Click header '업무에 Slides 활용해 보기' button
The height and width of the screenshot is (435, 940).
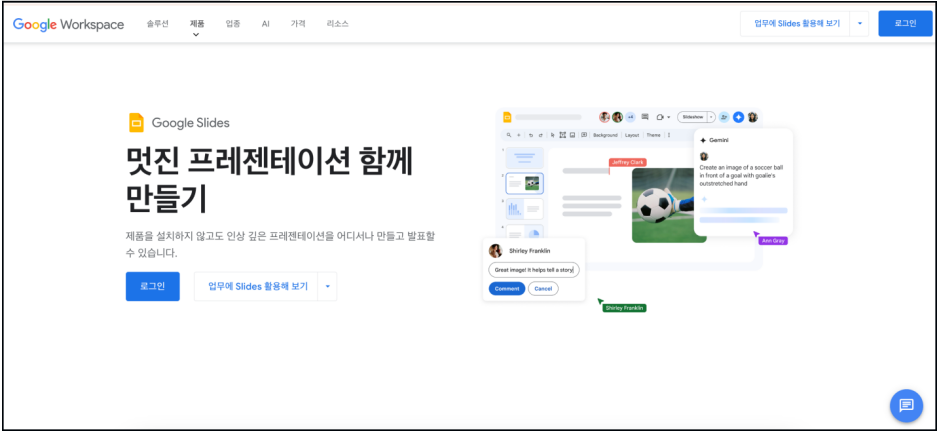[796, 23]
